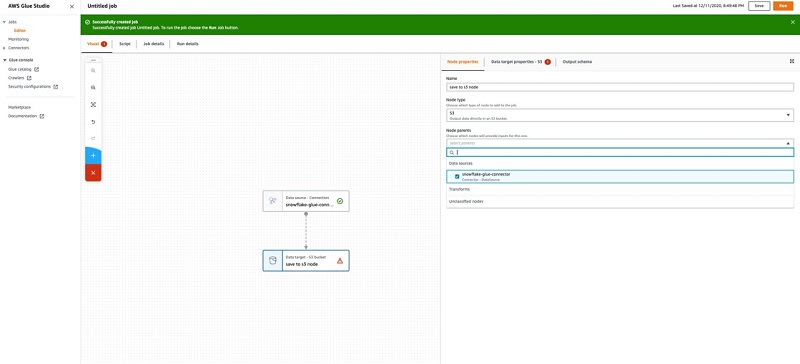Click the search magnifier in parents search box
The image size is (800, 364).
[452, 153]
